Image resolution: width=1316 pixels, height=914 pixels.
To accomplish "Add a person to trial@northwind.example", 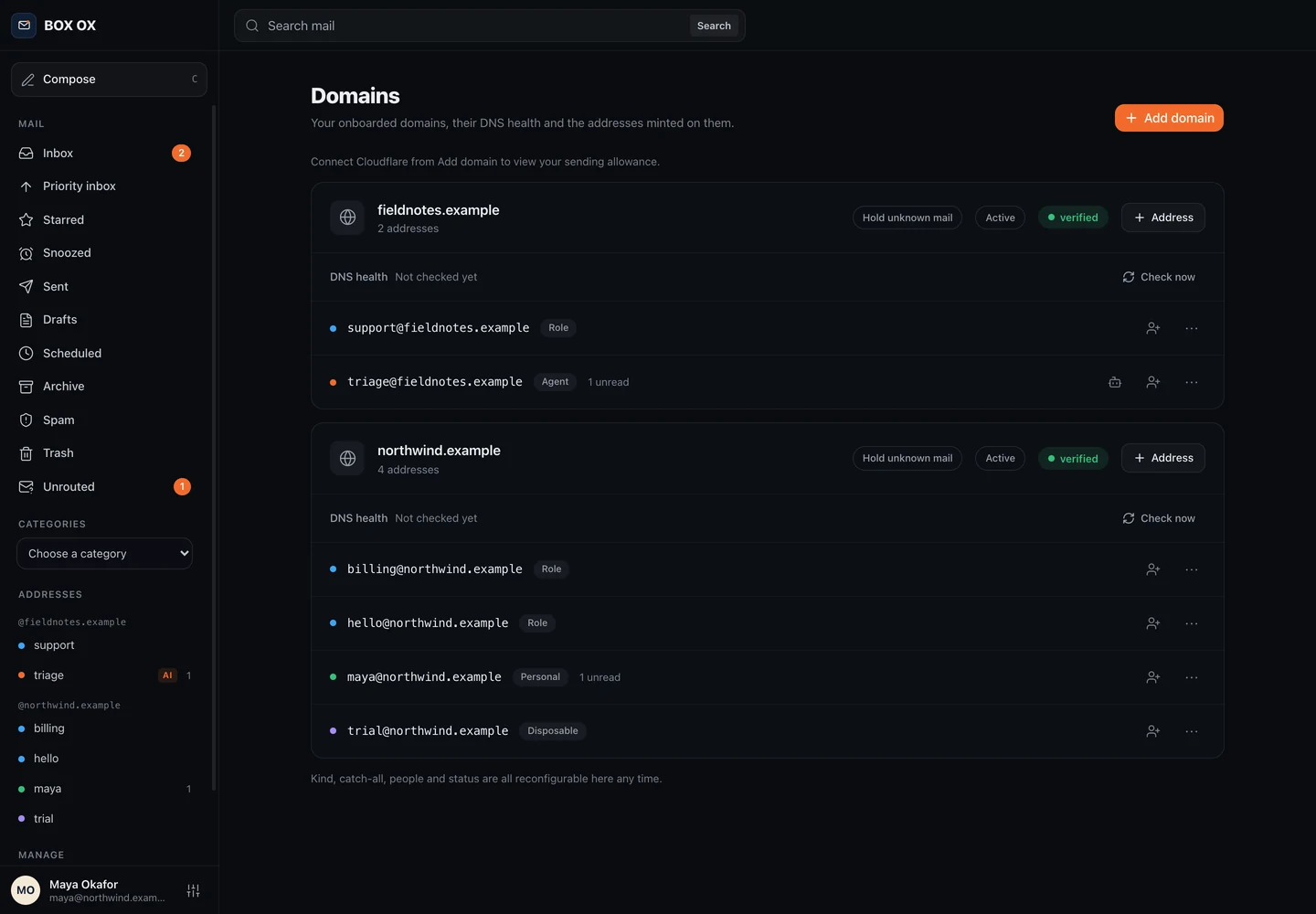I will pos(1153,731).
